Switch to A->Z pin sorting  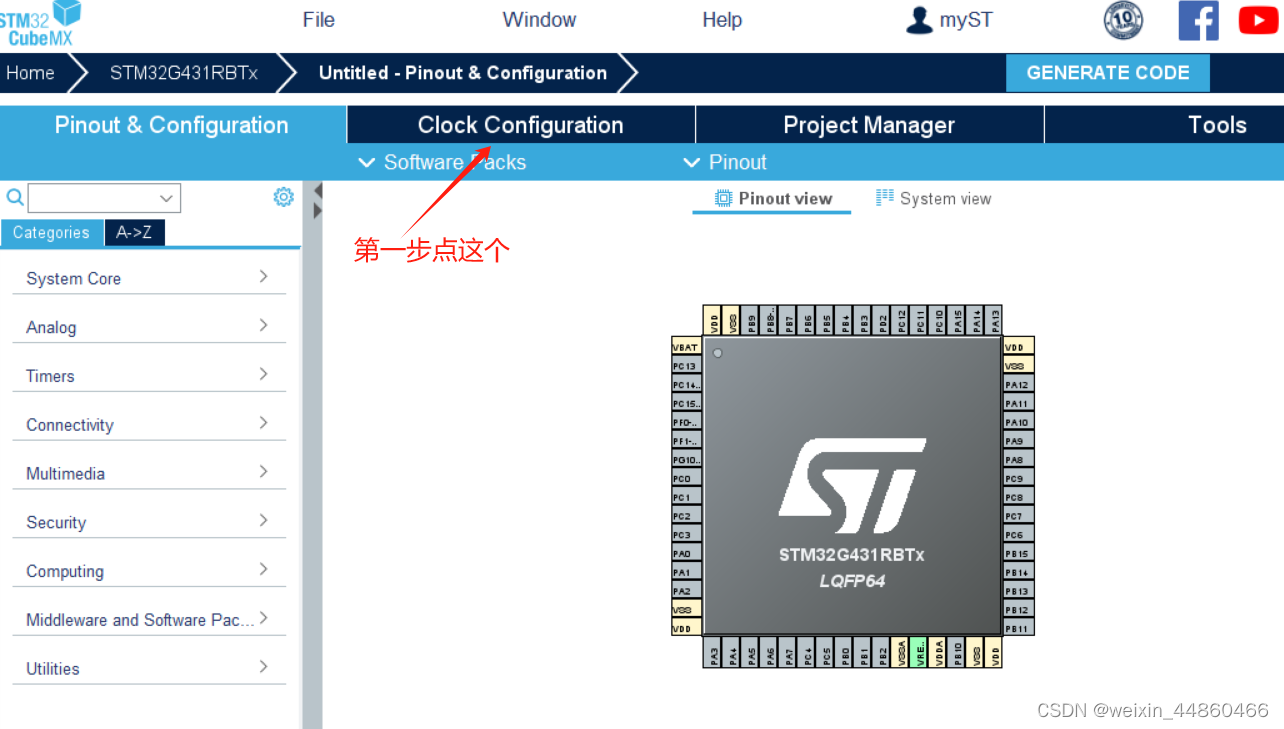(x=134, y=232)
